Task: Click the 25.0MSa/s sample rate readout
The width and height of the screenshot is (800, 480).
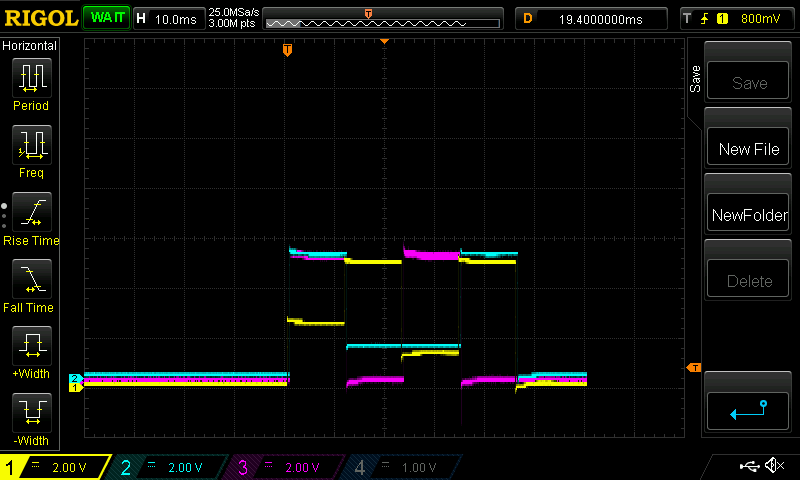Action: [234, 12]
